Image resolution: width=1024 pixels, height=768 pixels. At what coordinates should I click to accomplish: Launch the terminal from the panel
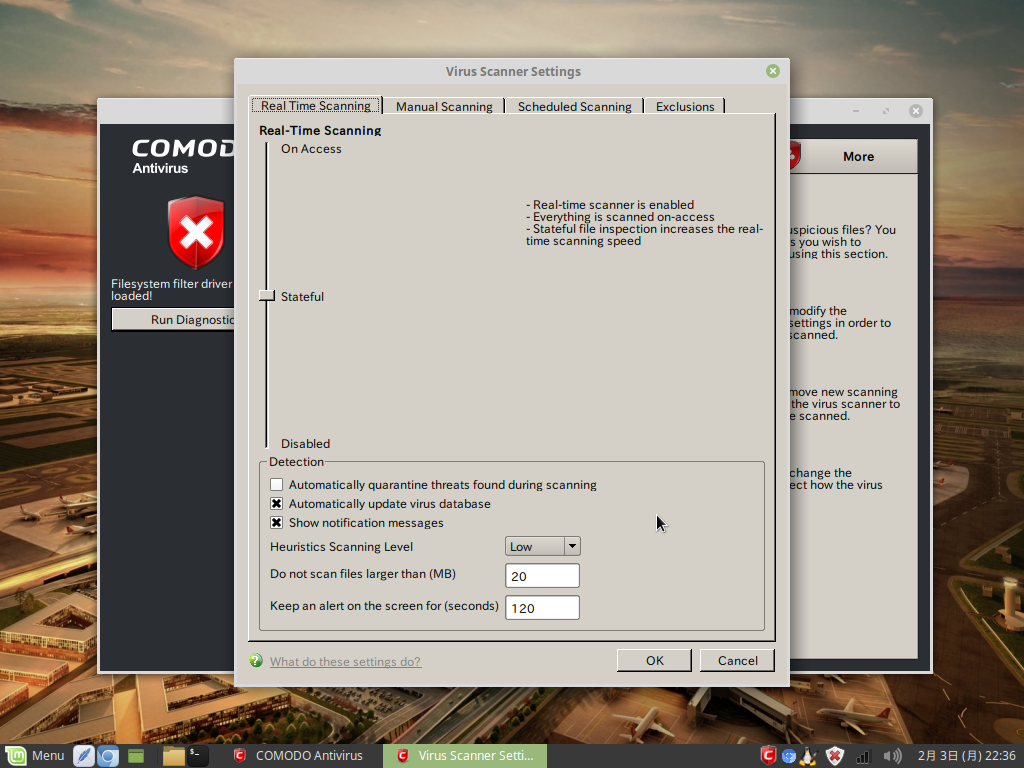point(198,756)
